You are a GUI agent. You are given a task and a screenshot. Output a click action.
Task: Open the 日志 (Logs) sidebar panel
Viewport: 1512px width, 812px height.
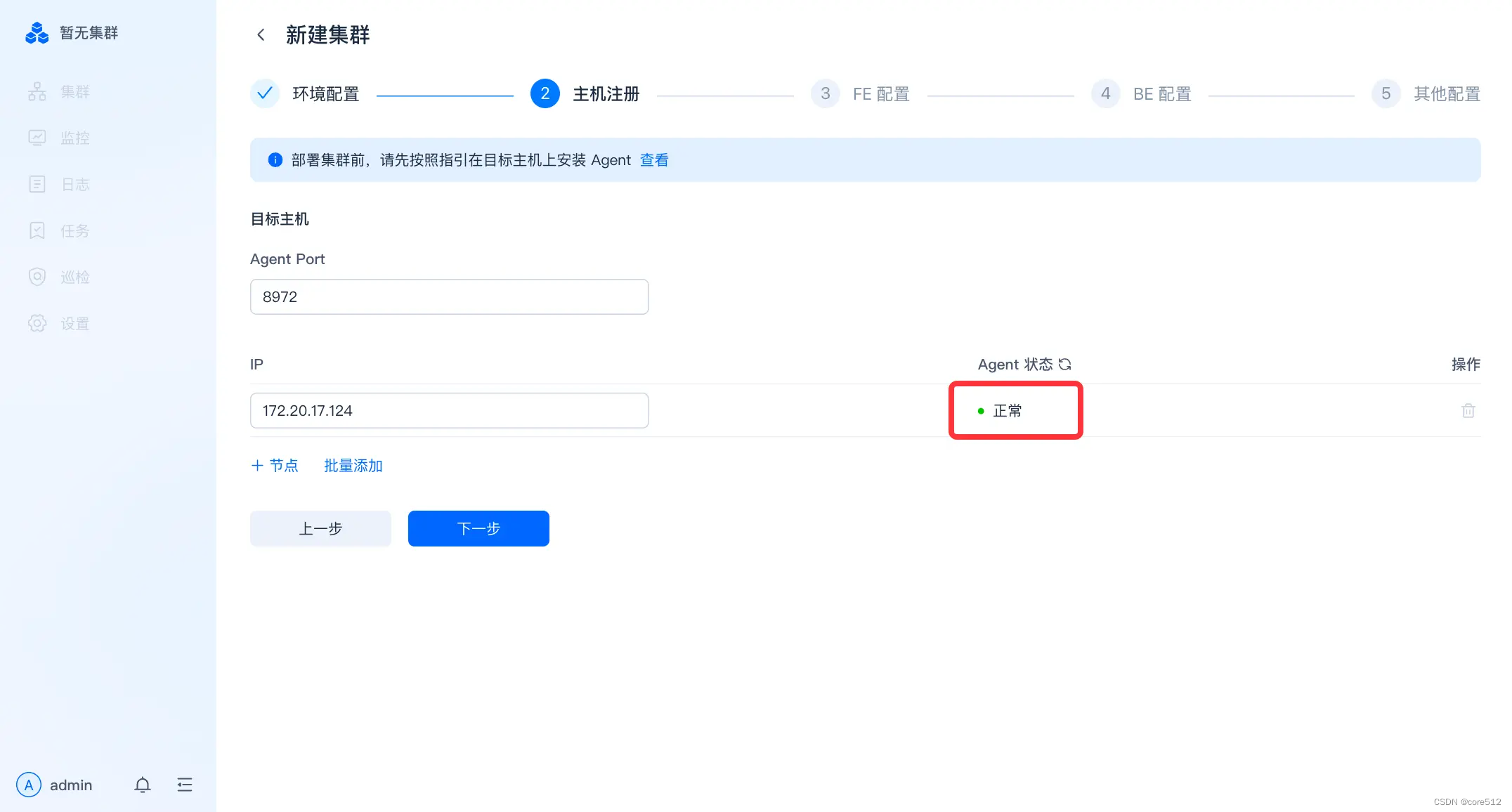(x=74, y=184)
